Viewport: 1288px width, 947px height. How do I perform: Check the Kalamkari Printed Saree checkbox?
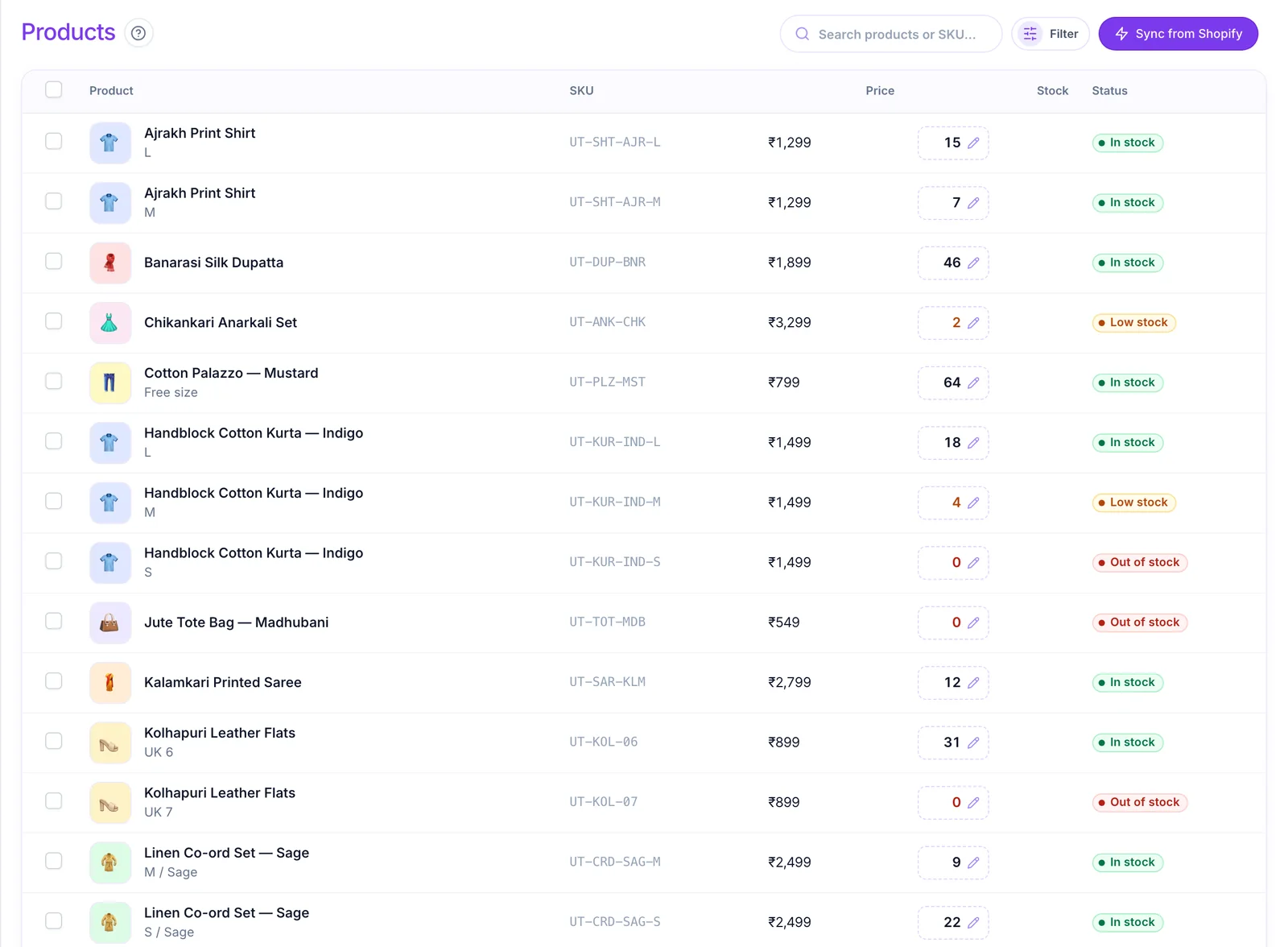[54, 680]
